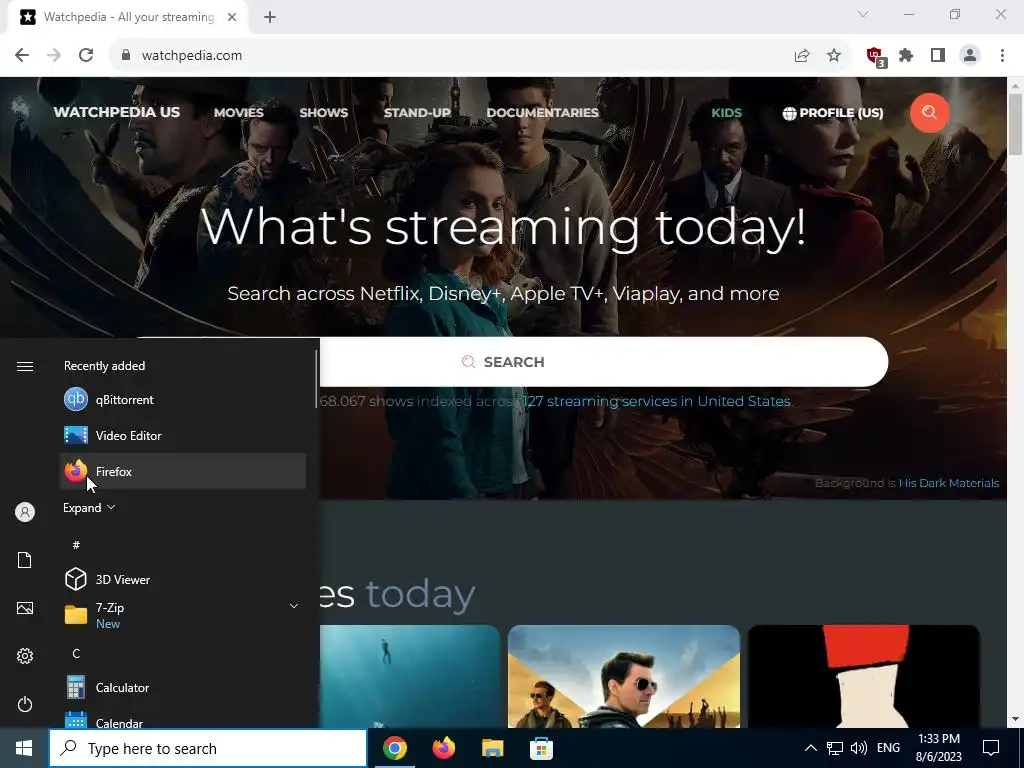Open the Chrome extensions puzzle icon

[x=906, y=56]
